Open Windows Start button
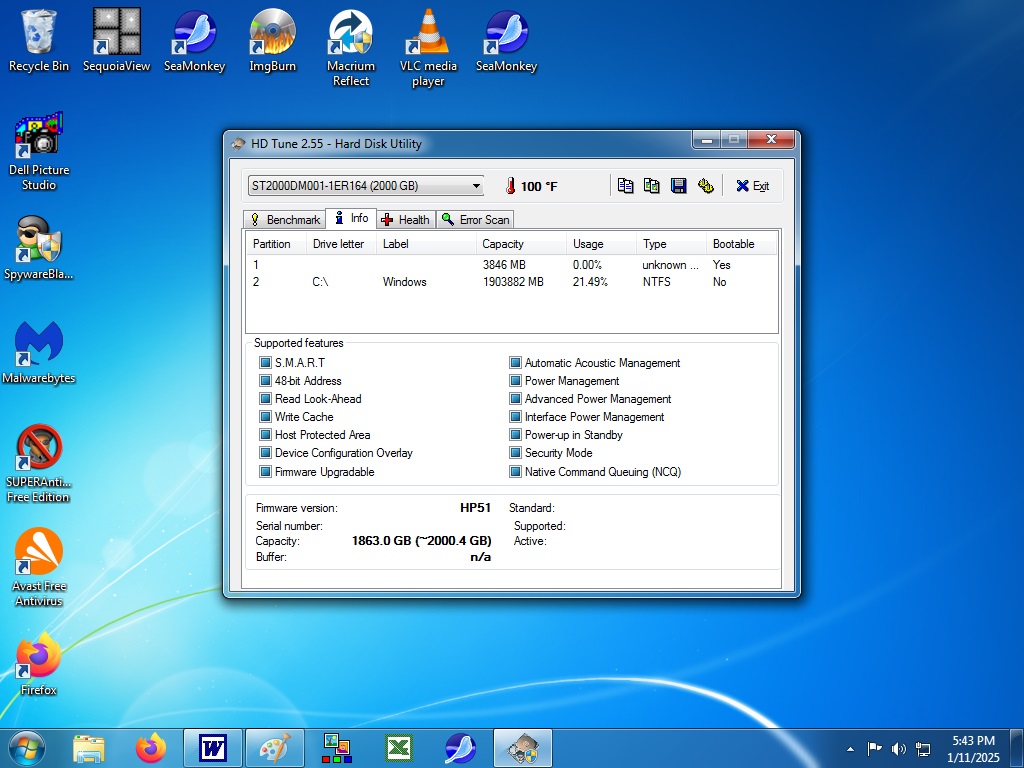 [x=27, y=748]
